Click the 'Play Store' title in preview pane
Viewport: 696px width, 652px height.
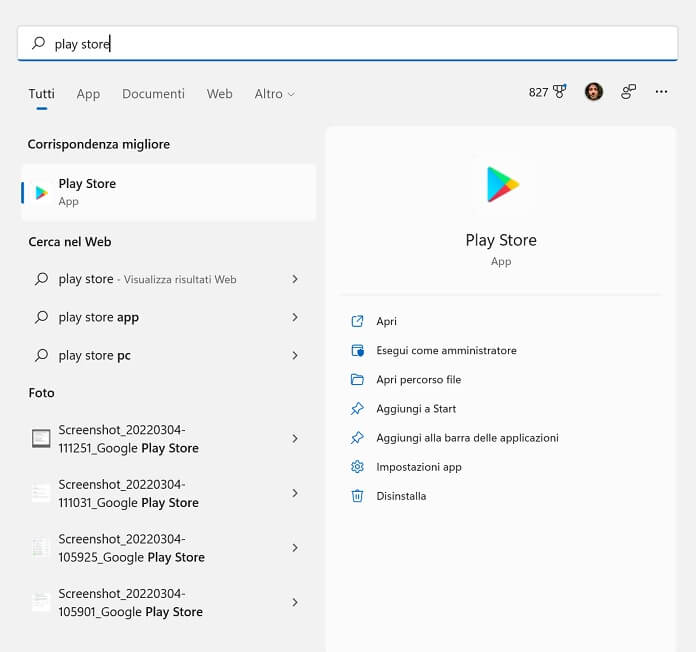(501, 240)
